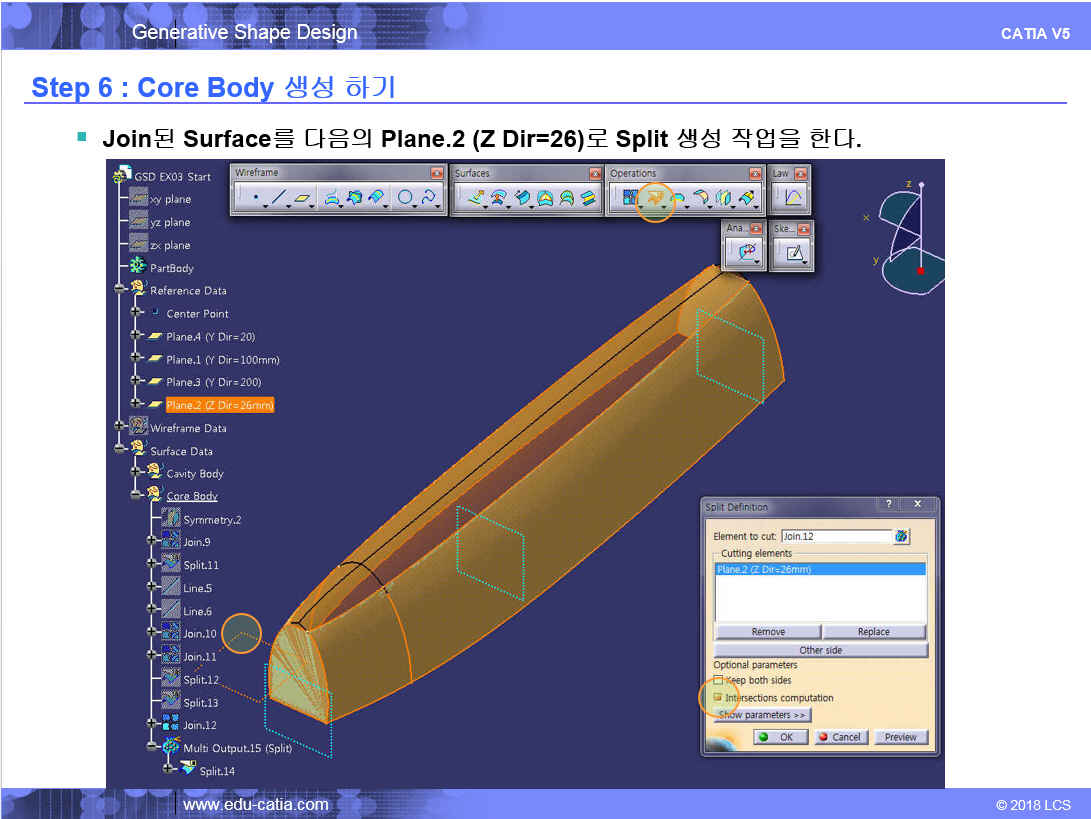Click the Element to cut field

point(835,537)
